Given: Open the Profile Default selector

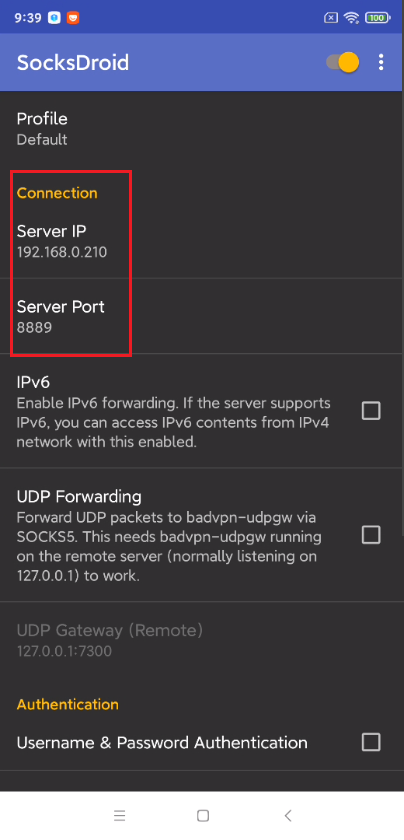Looking at the screenshot, I should pos(202,129).
